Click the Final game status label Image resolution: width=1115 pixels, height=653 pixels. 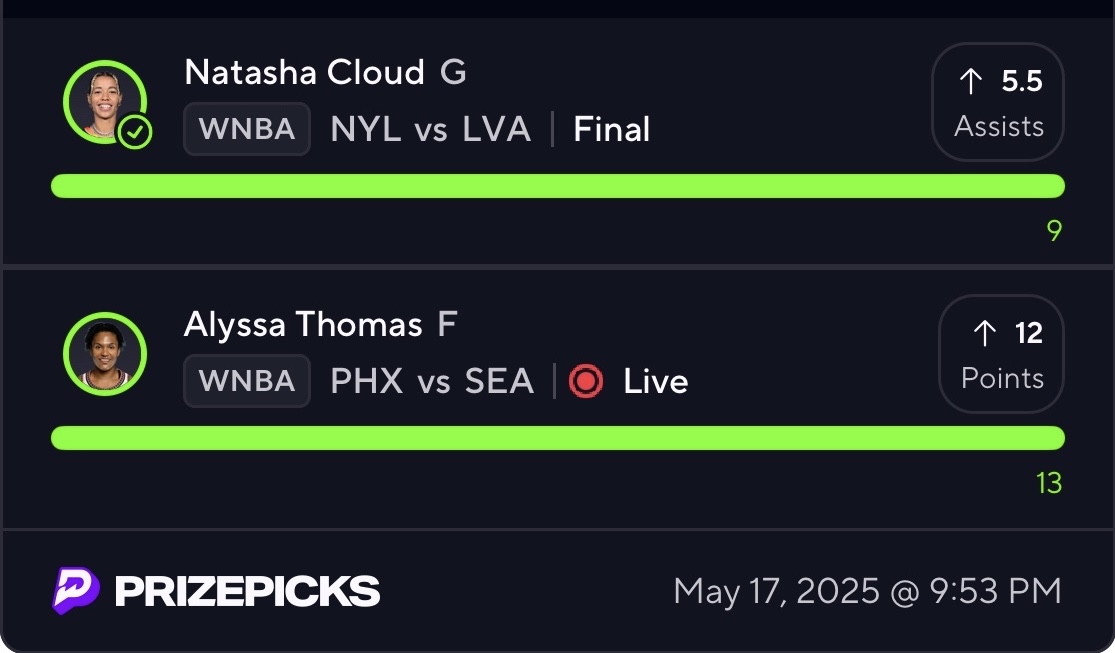[612, 129]
